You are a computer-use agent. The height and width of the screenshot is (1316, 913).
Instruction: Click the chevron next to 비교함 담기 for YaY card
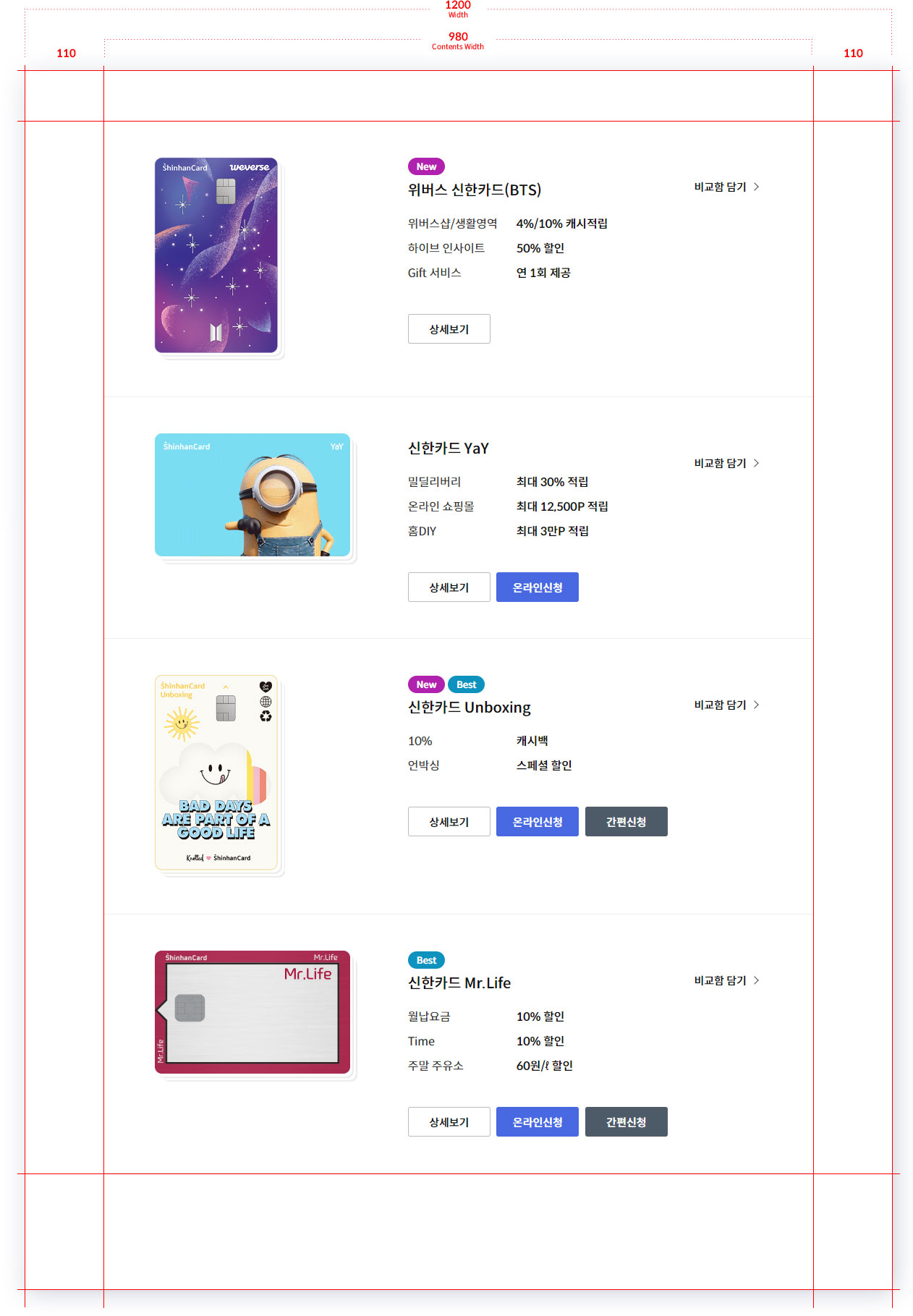pos(756,463)
